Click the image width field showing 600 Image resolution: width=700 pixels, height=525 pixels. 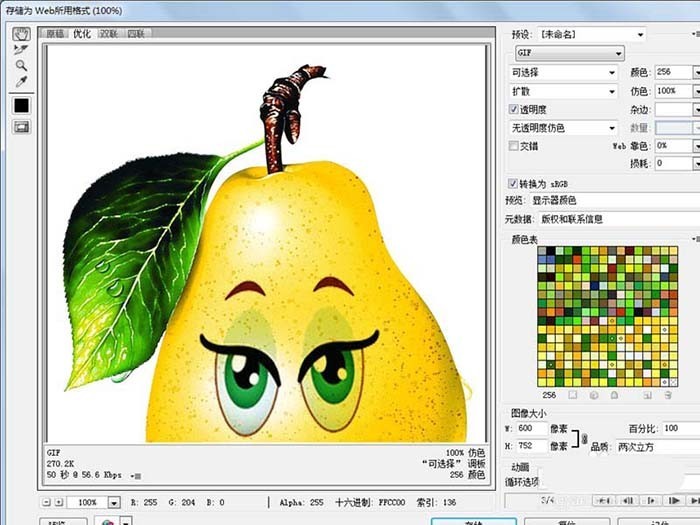(531, 429)
